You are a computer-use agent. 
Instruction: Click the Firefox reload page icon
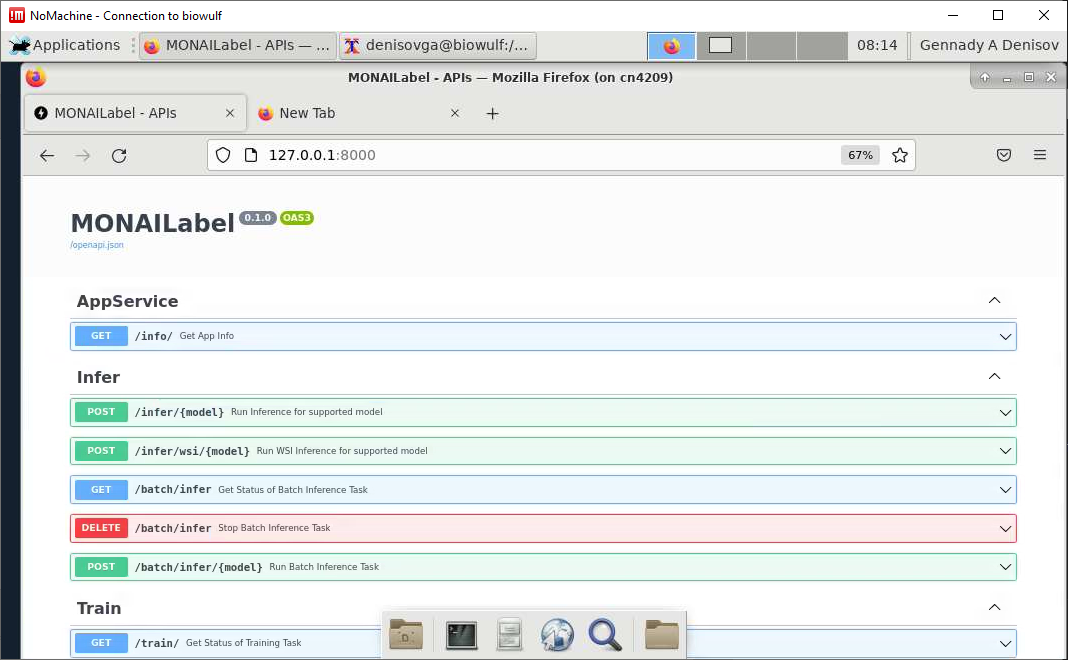tap(119, 155)
